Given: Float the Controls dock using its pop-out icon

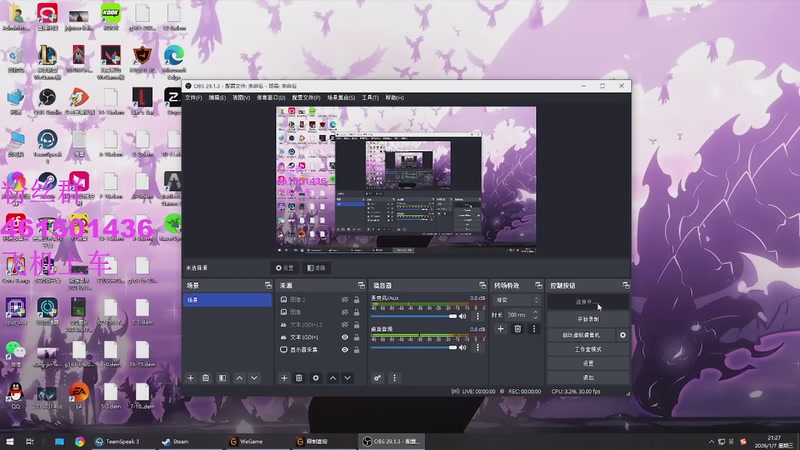Looking at the screenshot, I should pos(626,286).
